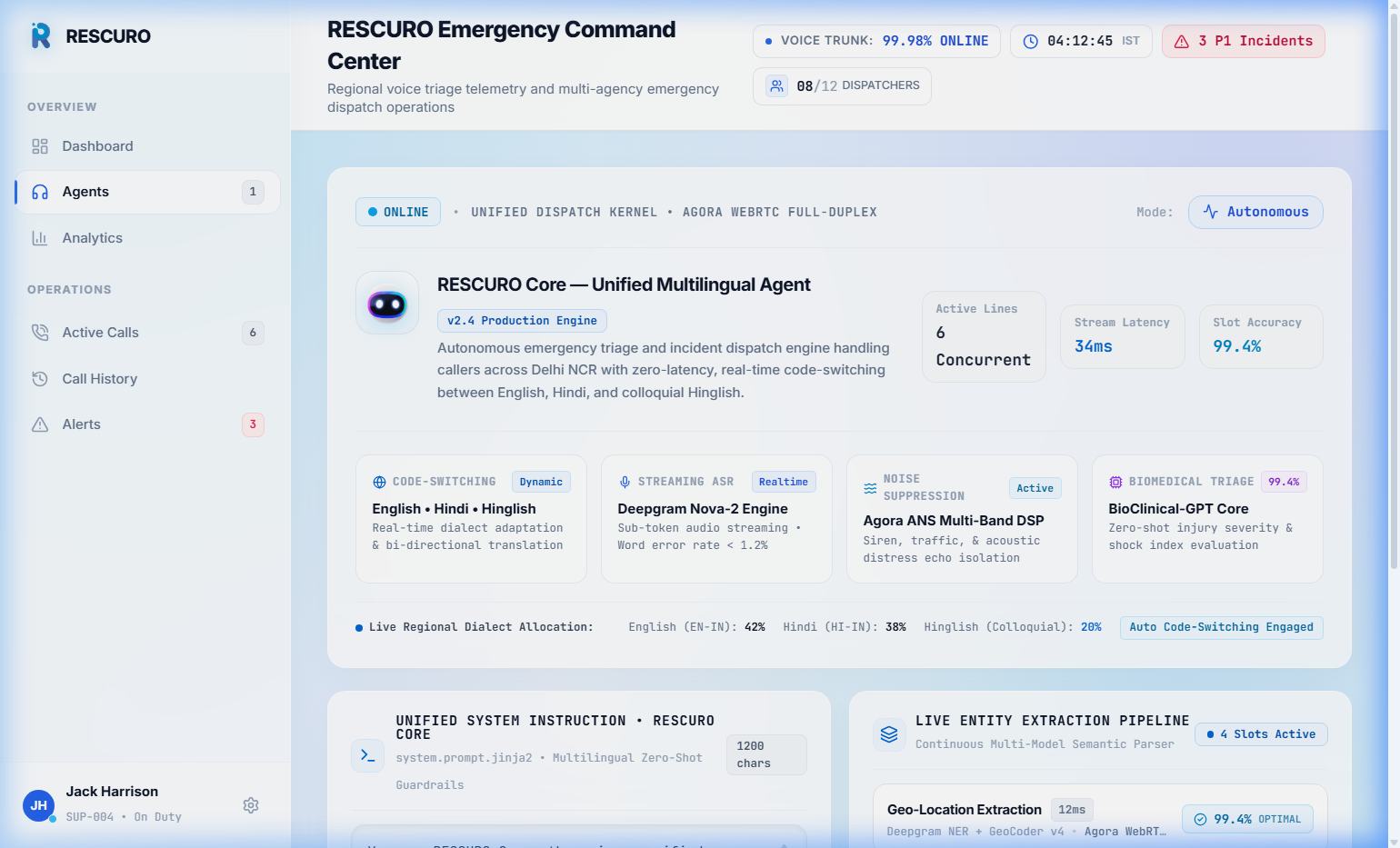This screenshot has height=848, width=1400.
Task: Click the Active badge on Noise Suppression
Action: (1035, 488)
